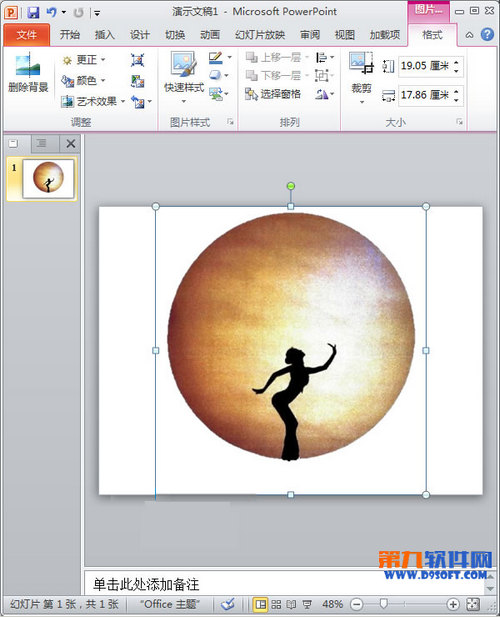This screenshot has width=500, height=617.
Task: Switch to the 切换 Transitions tab
Action: (x=175, y=35)
